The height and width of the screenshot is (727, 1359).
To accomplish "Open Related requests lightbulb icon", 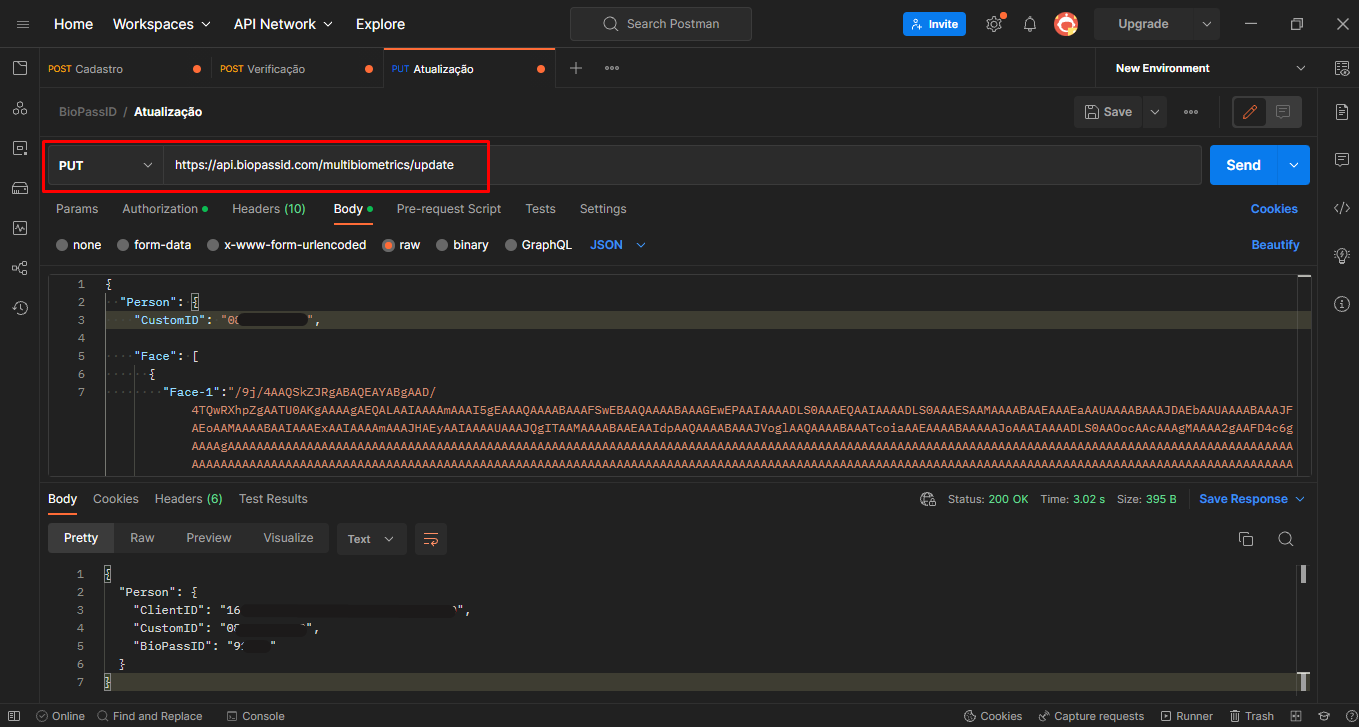I will click(1342, 256).
